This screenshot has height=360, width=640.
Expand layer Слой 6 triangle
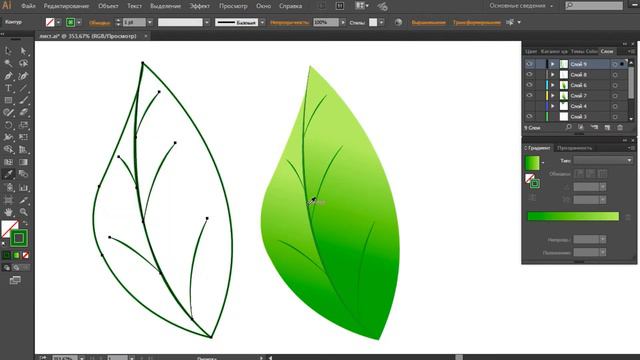(x=553, y=85)
